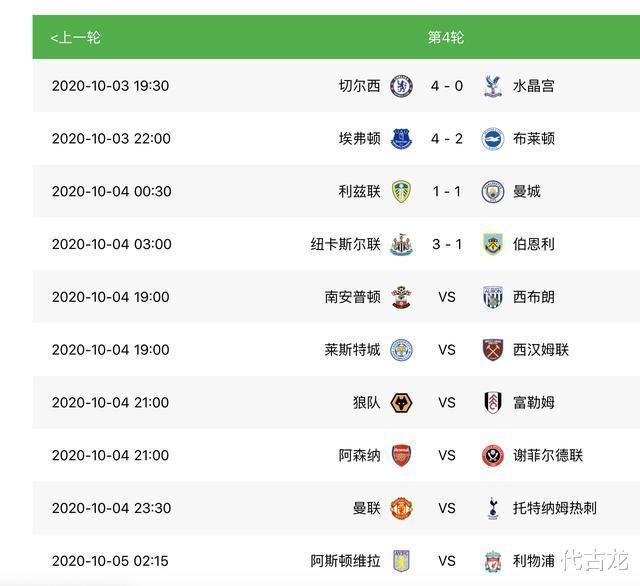Click the Wolves wolf-head crest

(x=401, y=403)
